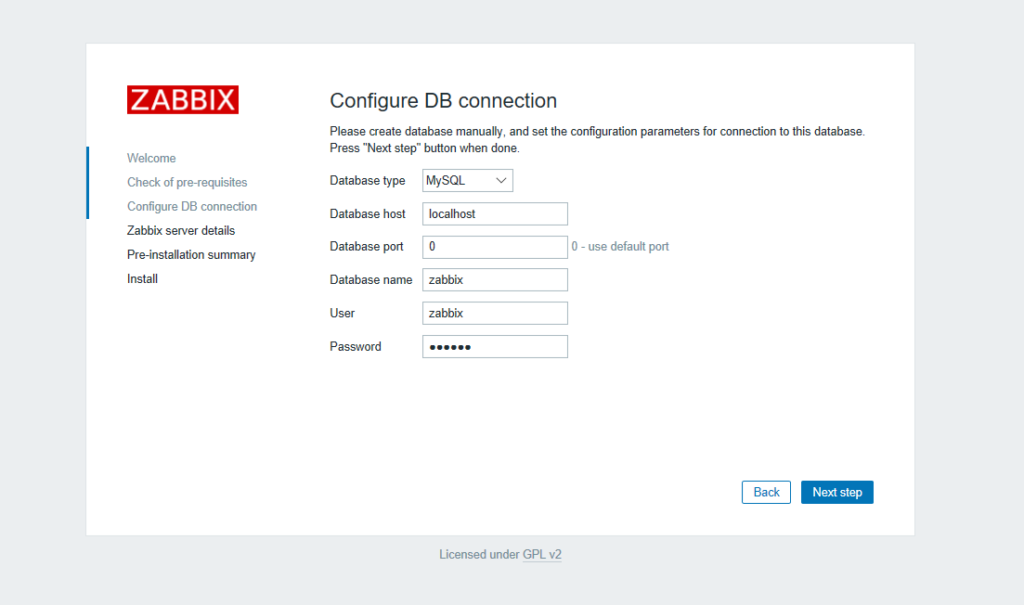Click the Database name input field
The height and width of the screenshot is (605, 1024).
click(495, 280)
